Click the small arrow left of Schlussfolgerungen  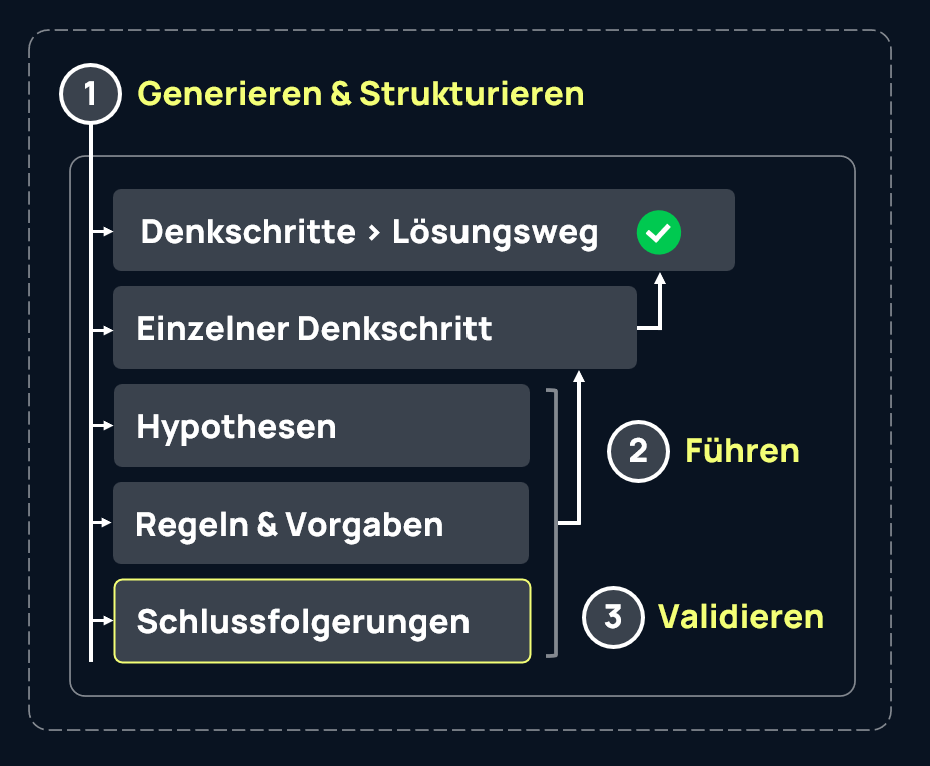point(102,621)
